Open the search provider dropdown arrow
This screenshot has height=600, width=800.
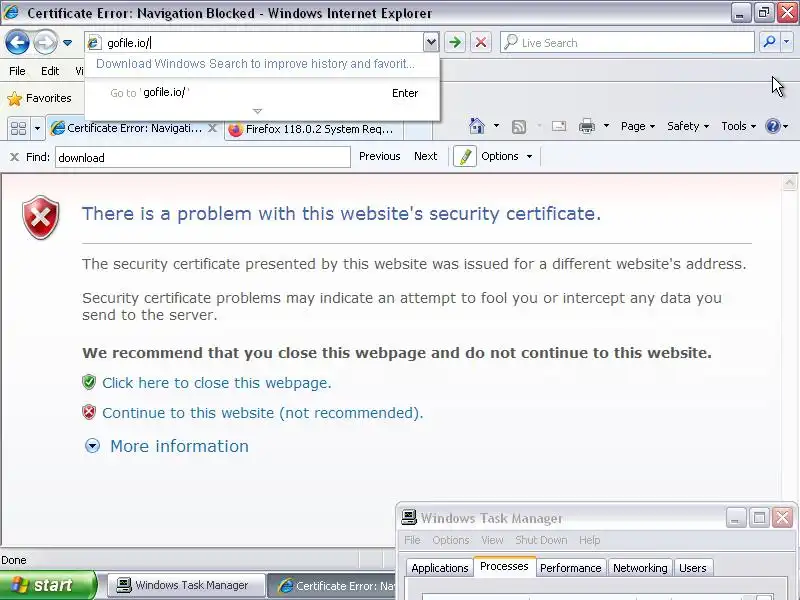[787, 42]
